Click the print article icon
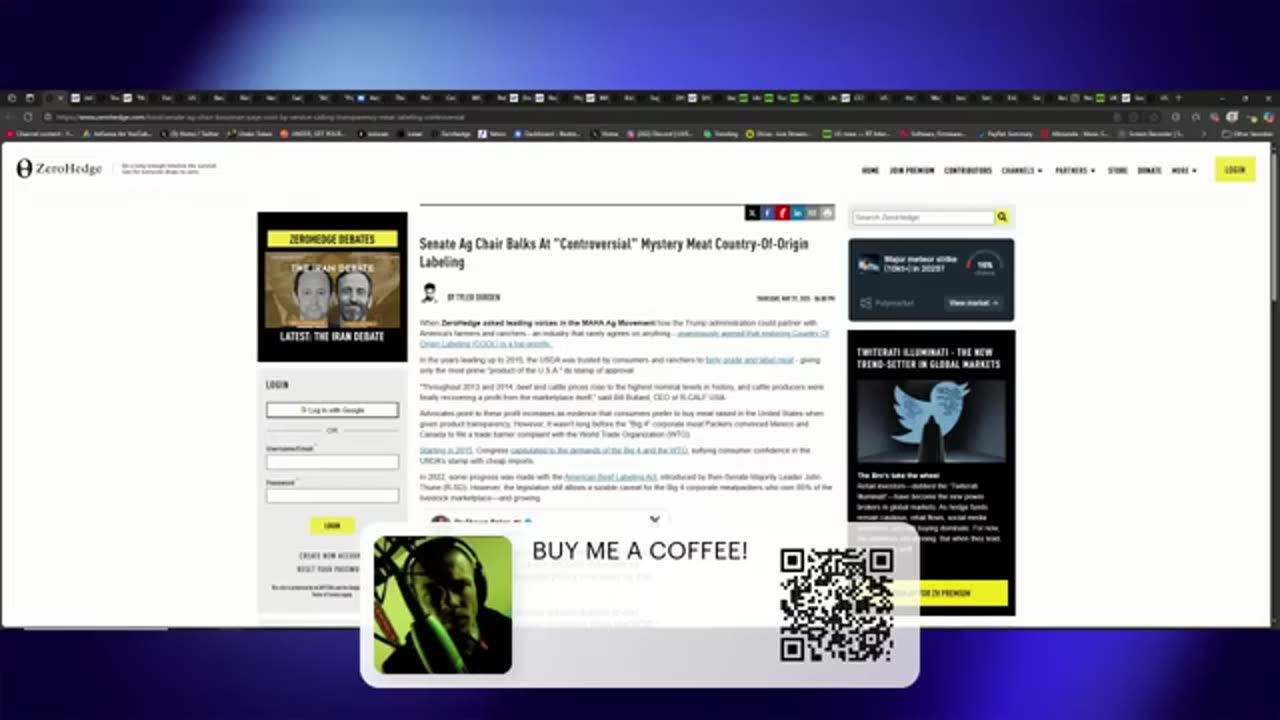1280x720 pixels. pyautogui.click(x=827, y=213)
